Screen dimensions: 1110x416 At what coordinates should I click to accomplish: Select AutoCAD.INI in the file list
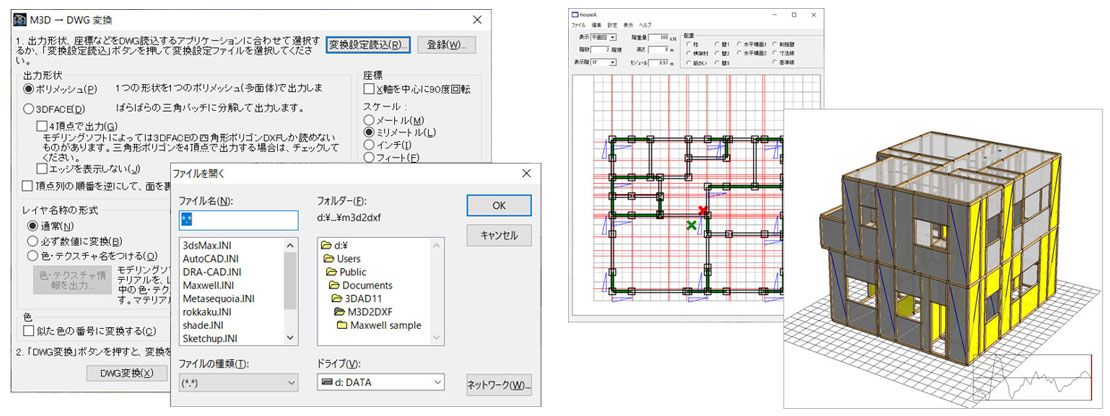tap(211, 258)
